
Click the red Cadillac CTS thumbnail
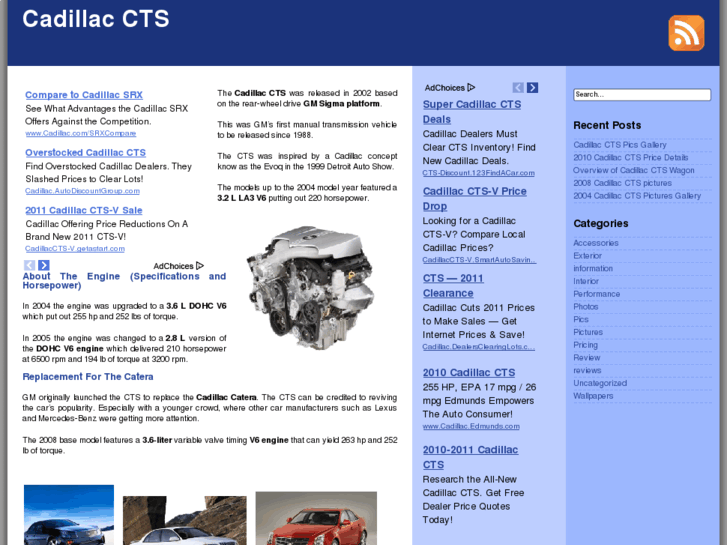tap(316, 518)
